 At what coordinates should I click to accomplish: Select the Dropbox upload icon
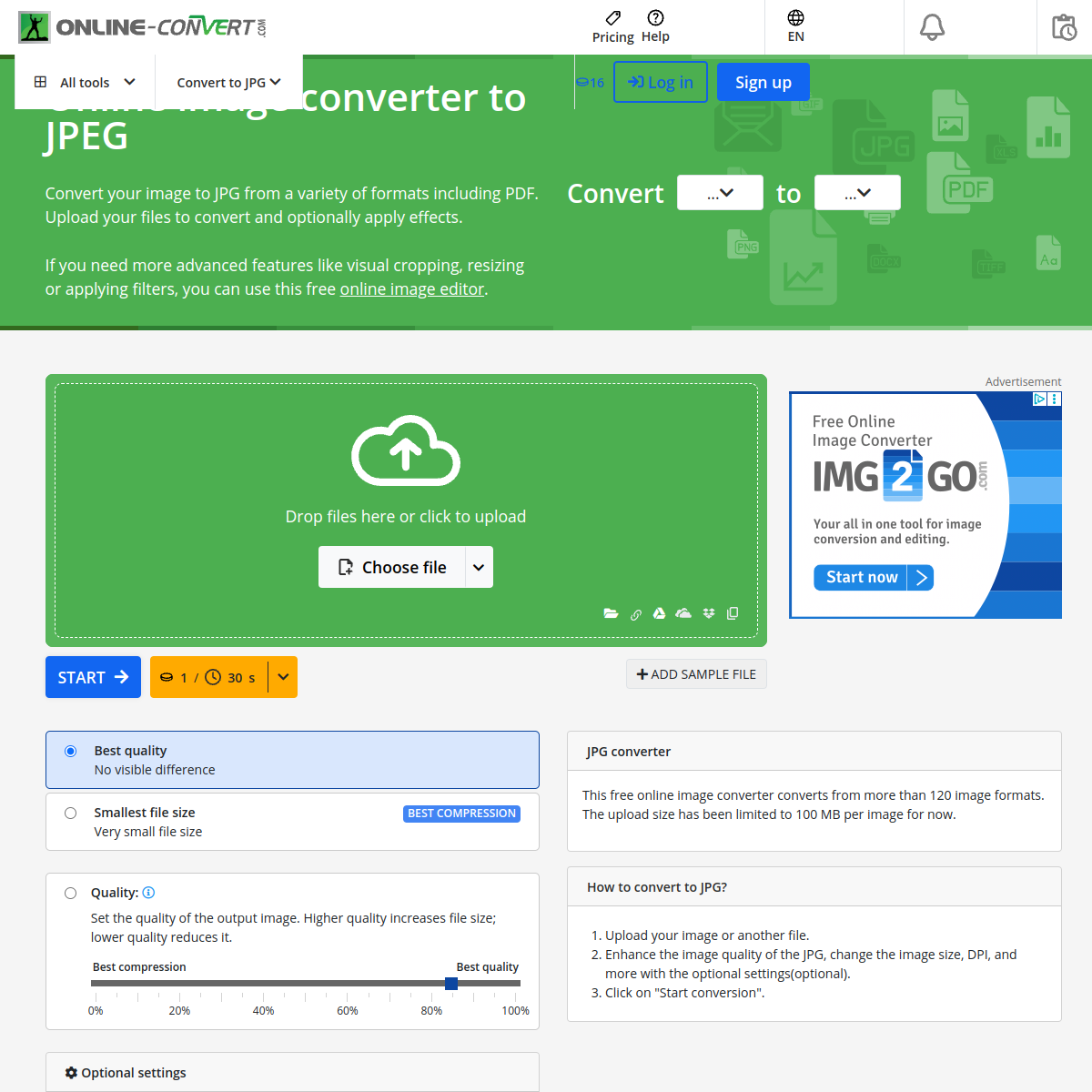click(x=709, y=613)
